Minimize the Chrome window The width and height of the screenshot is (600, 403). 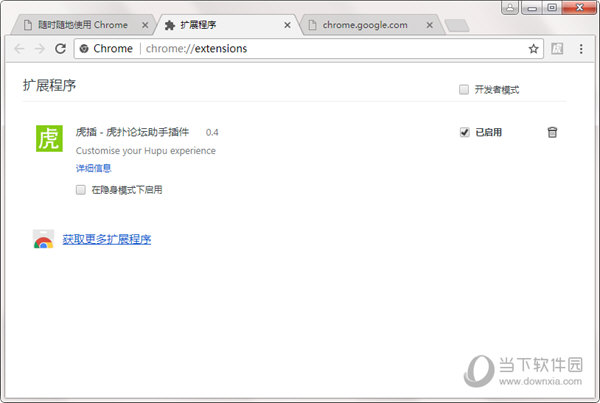tap(532, 7)
